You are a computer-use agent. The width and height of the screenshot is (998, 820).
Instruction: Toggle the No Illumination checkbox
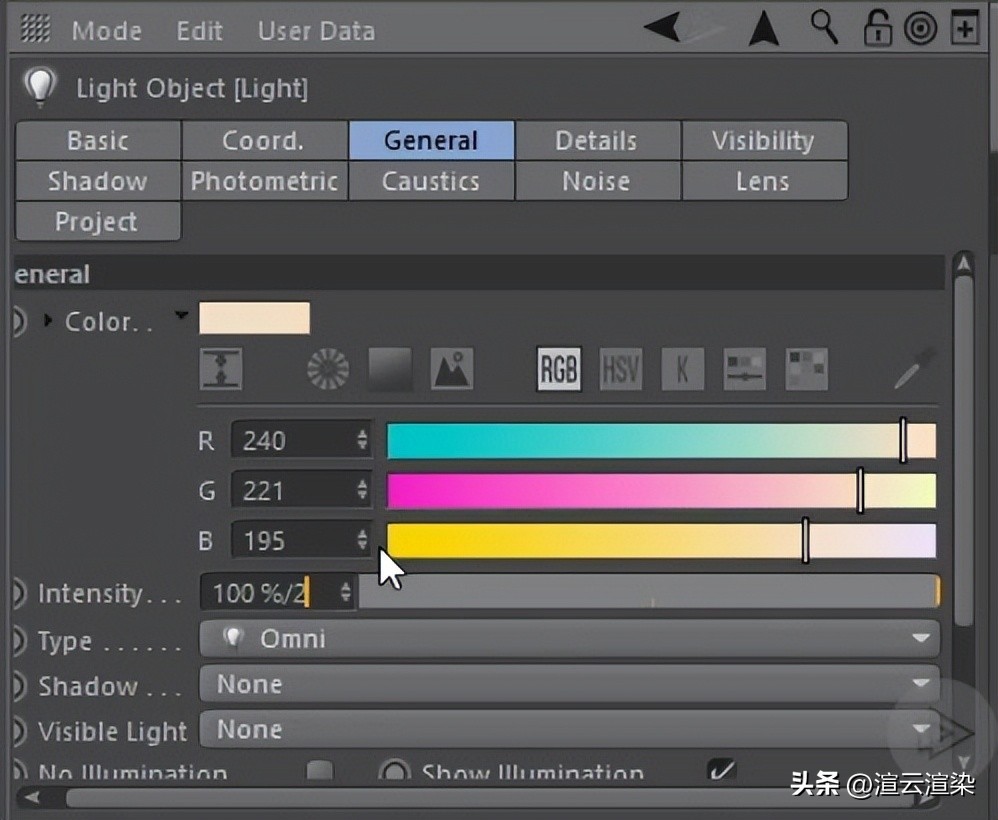(x=320, y=771)
